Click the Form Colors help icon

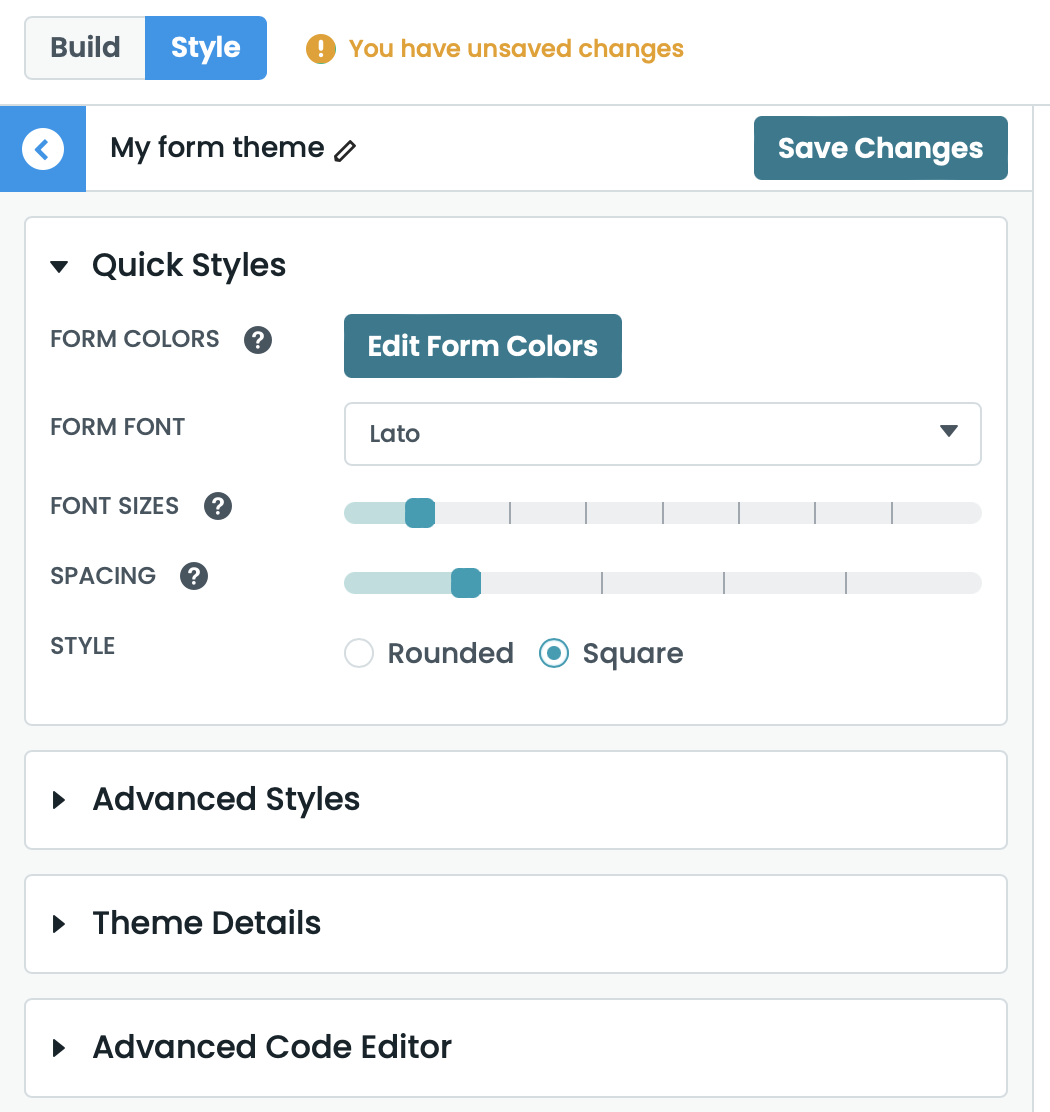pyautogui.click(x=258, y=340)
